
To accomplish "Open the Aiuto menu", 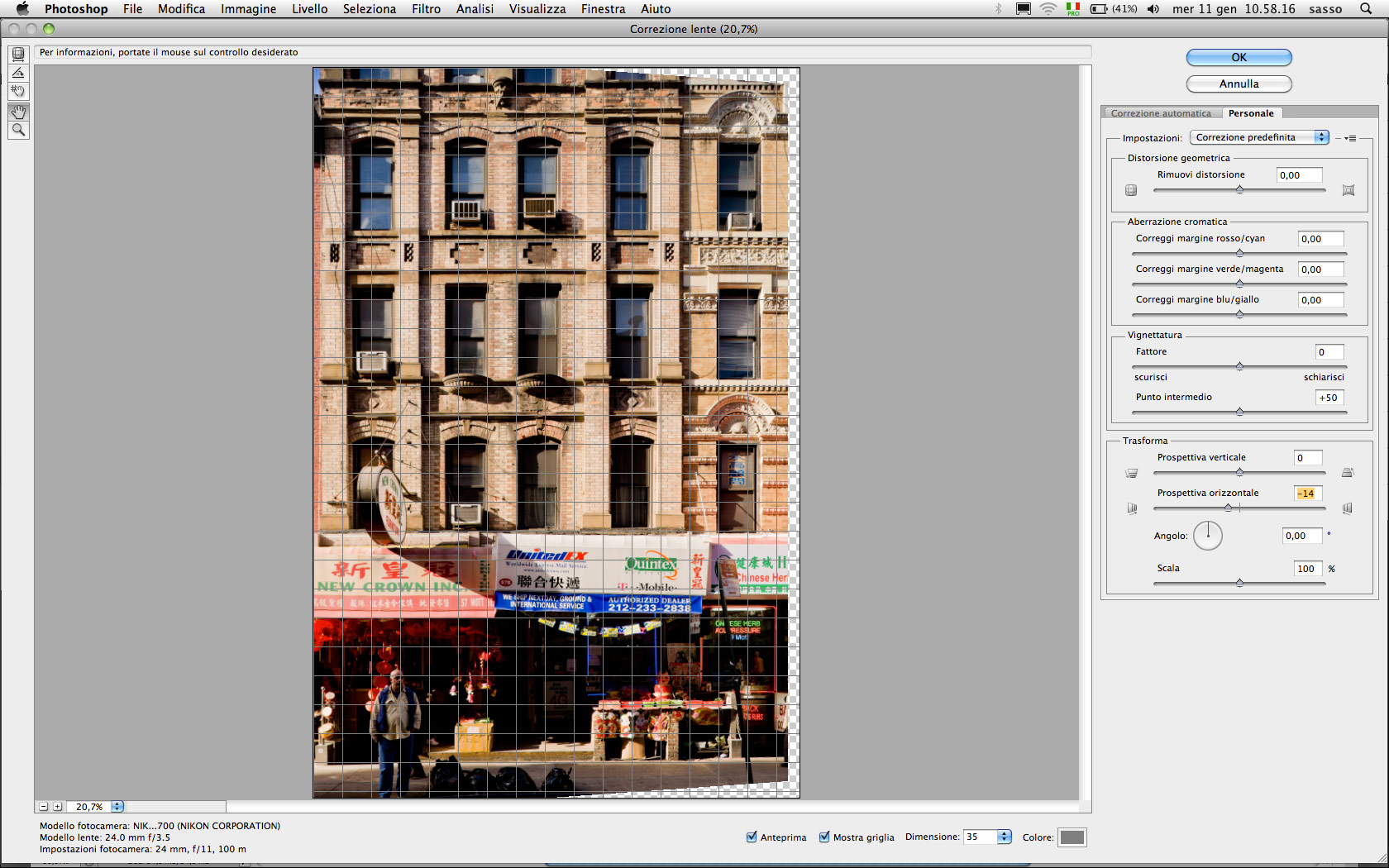I will click(656, 8).
